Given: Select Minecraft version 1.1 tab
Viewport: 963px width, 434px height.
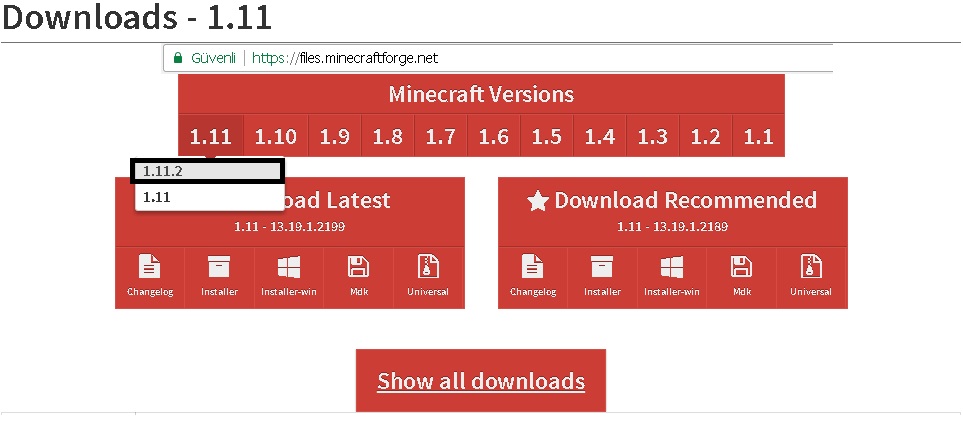Looking at the screenshot, I should [758, 136].
